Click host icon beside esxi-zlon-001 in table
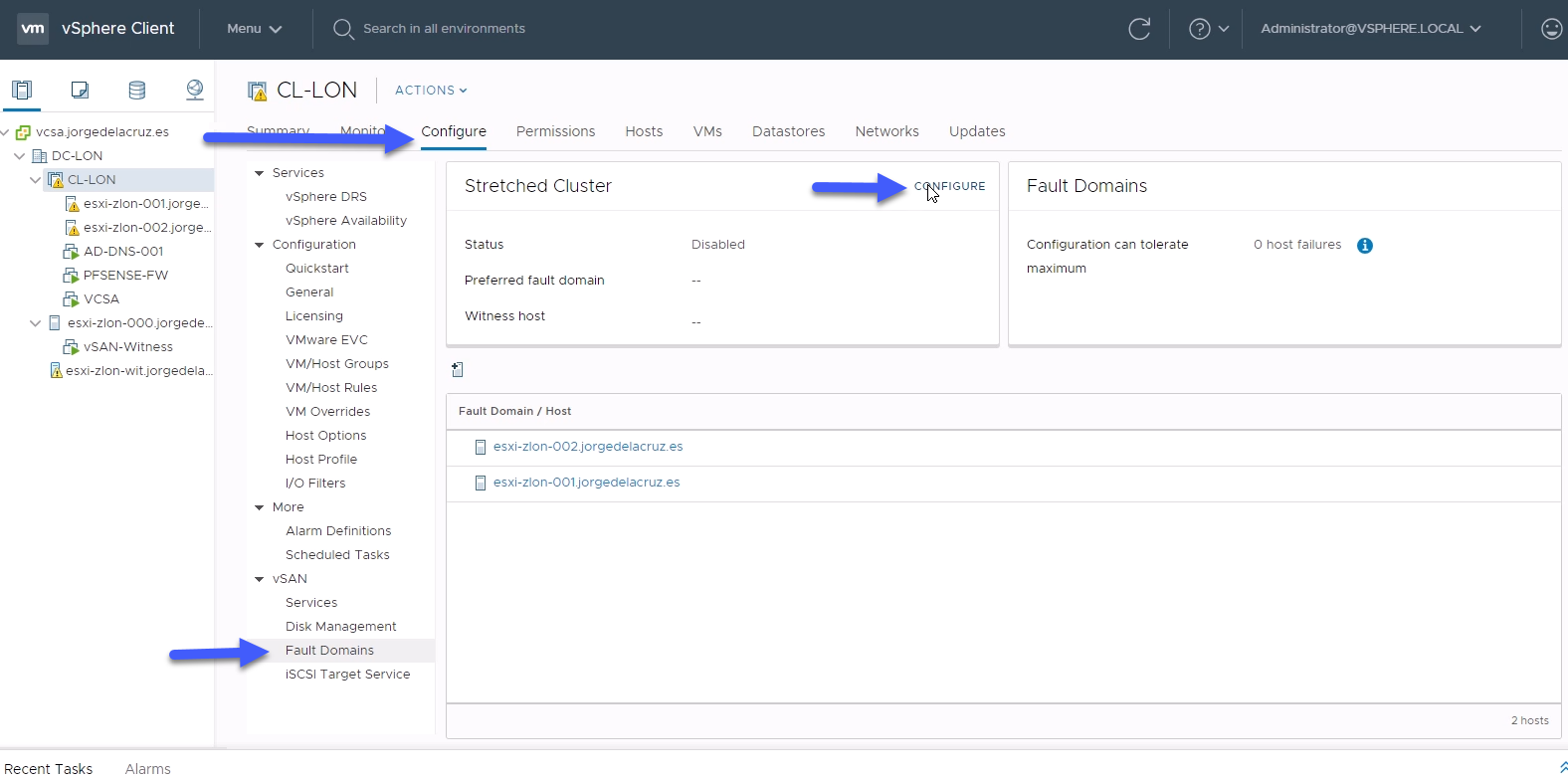Image resolution: width=1568 pixels, height=780 pixels. pyautogui.click(x=481, y=484)
